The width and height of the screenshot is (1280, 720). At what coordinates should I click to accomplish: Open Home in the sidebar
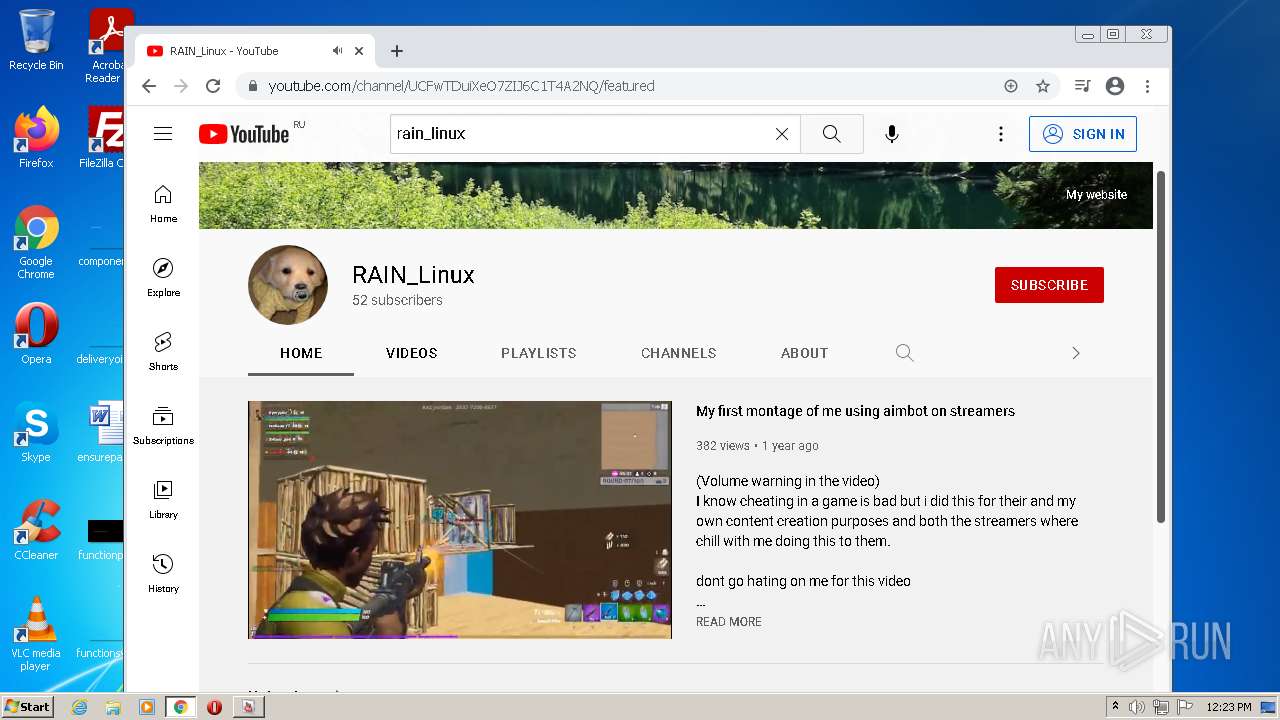tap(163, 204)
